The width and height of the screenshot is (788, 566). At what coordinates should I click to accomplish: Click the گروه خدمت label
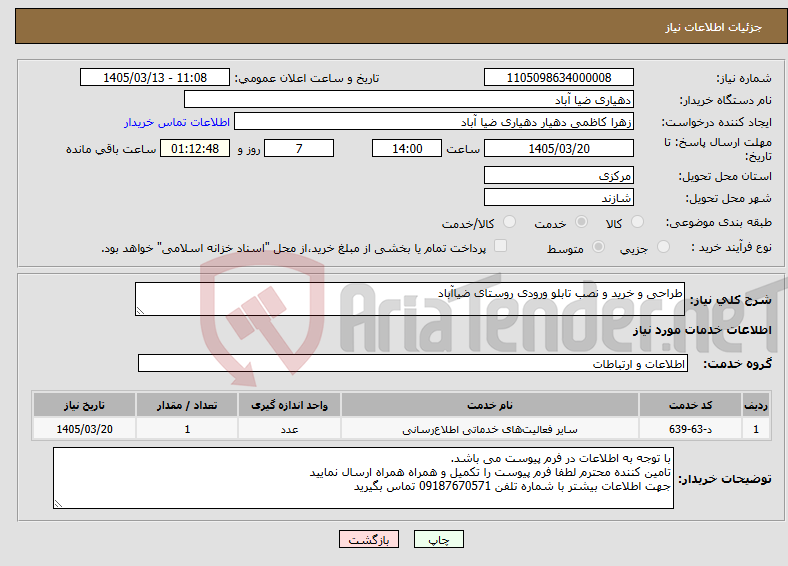pyautogui.click(x=737, y=364)
